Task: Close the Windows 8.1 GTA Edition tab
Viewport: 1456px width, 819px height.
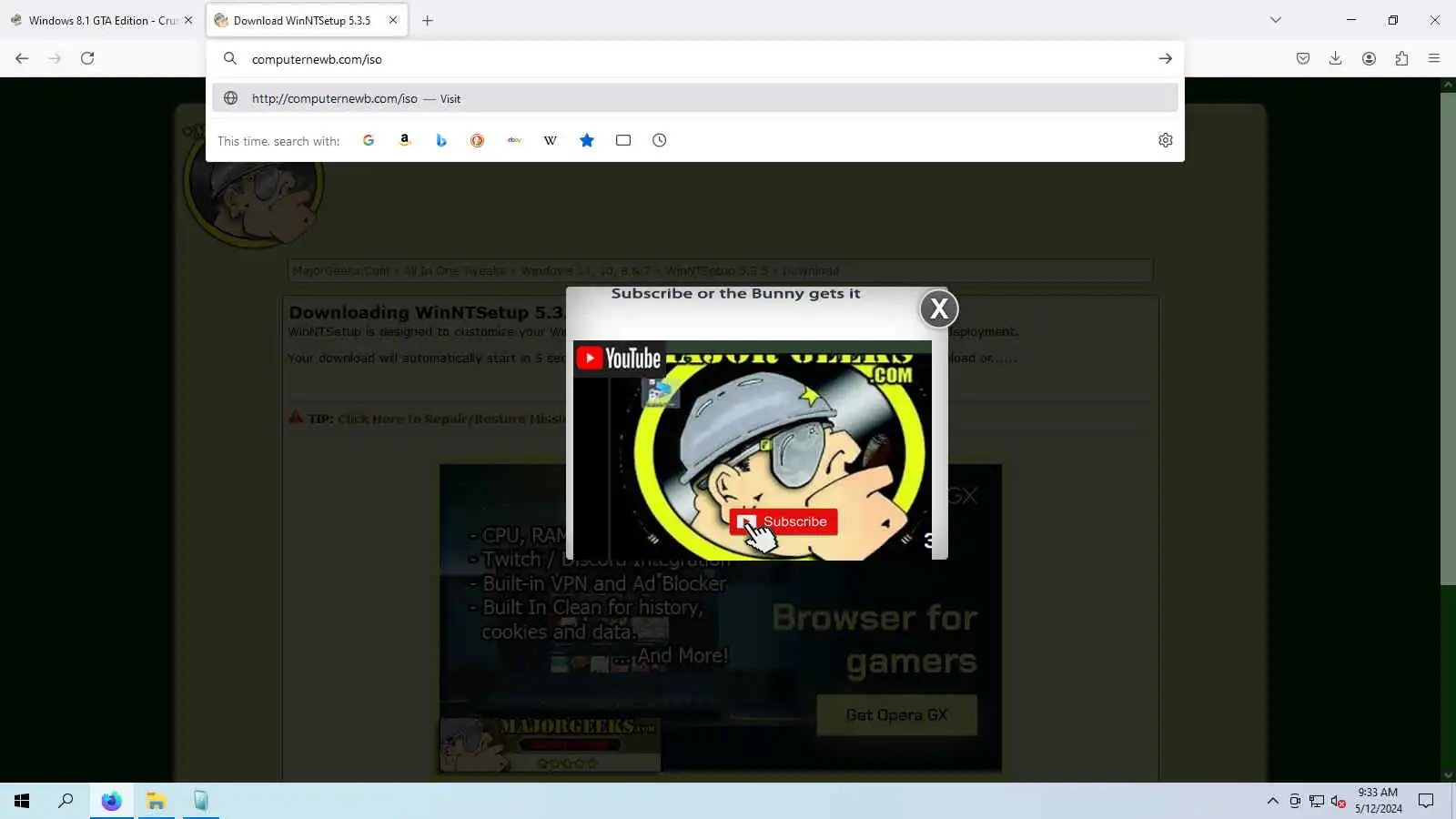Action: pos(188,20)
